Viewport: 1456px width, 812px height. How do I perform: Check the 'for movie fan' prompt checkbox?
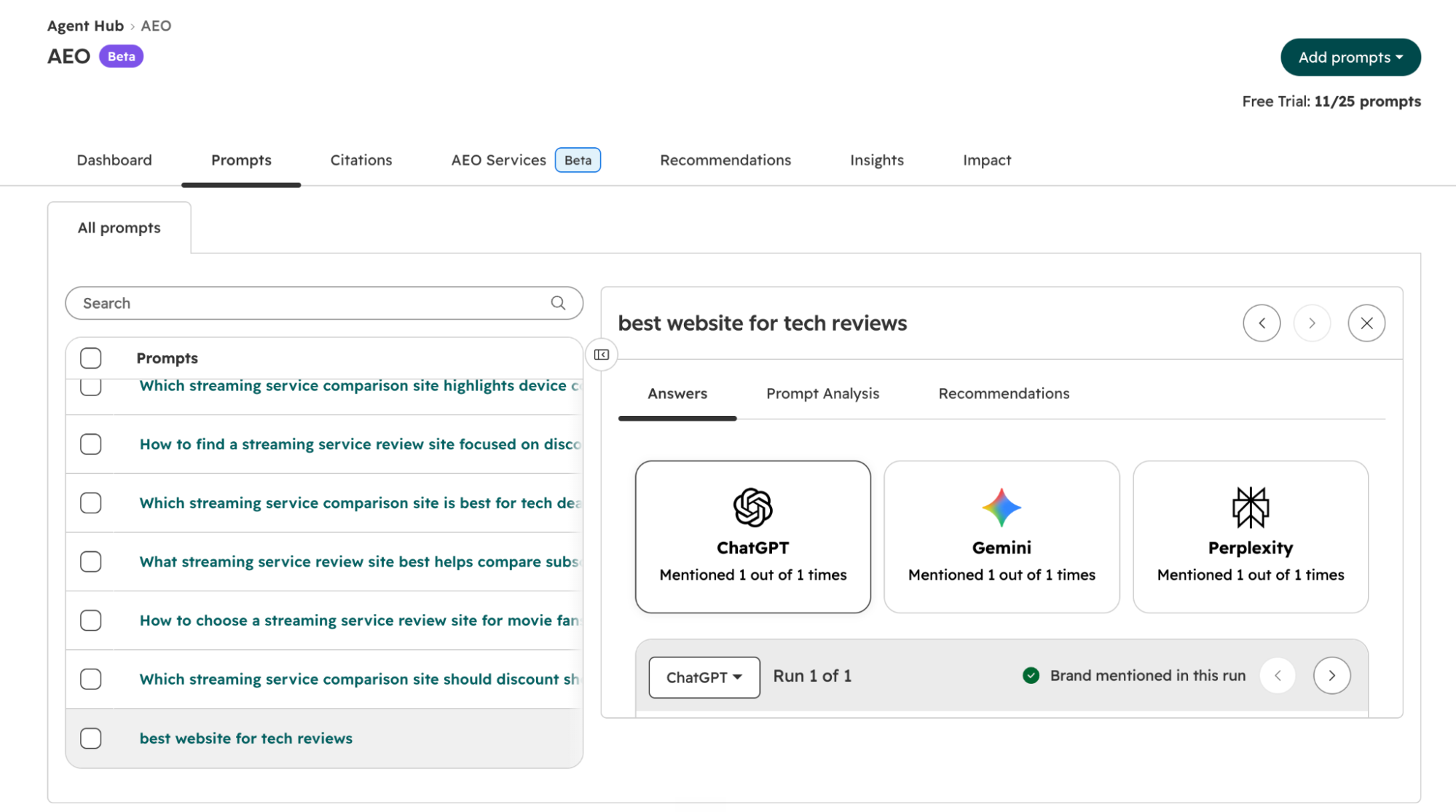[x=91, y=620]
